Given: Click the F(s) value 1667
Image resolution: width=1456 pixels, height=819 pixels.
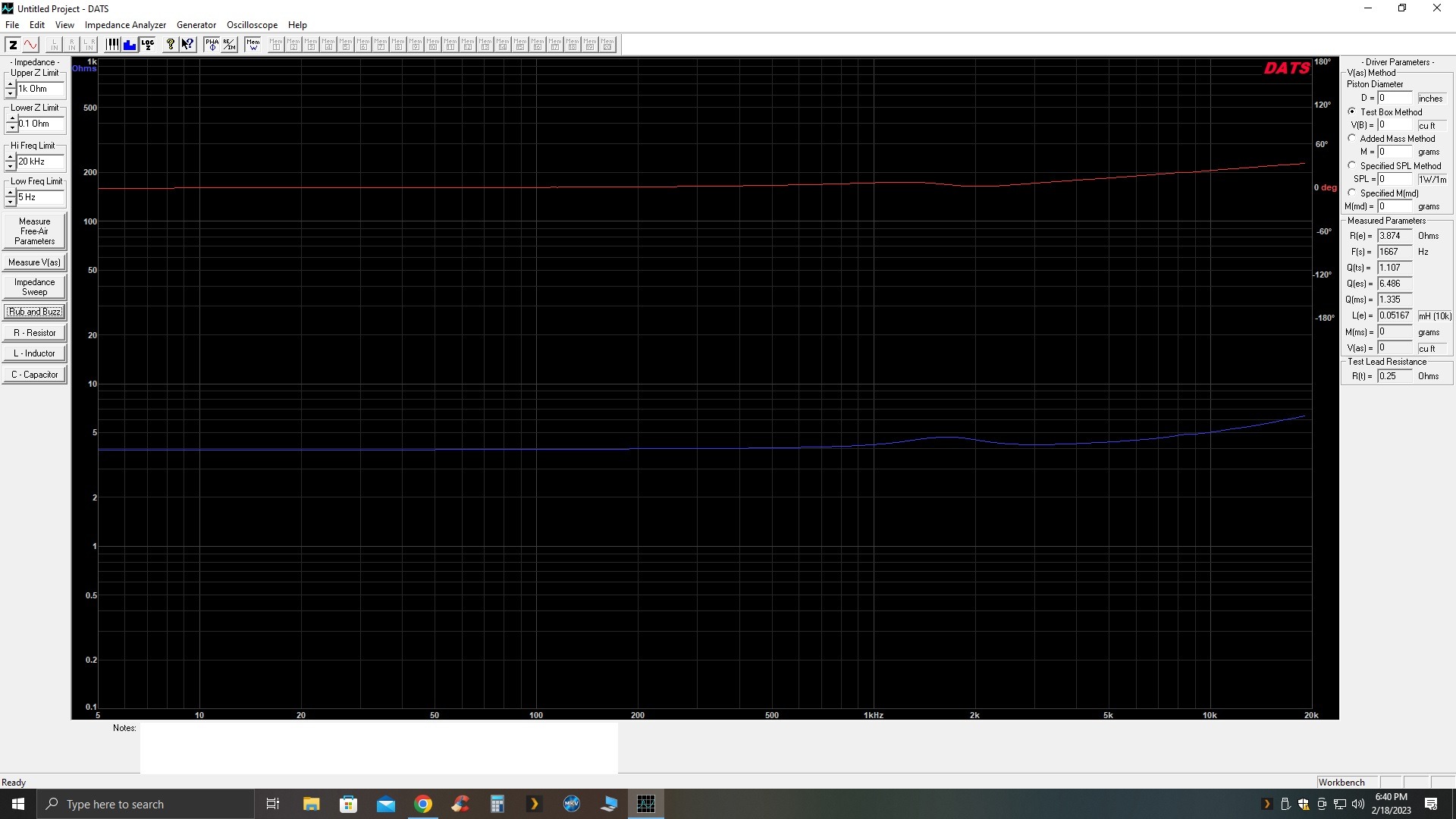Looking at the screenshot, I should 1395,252.
